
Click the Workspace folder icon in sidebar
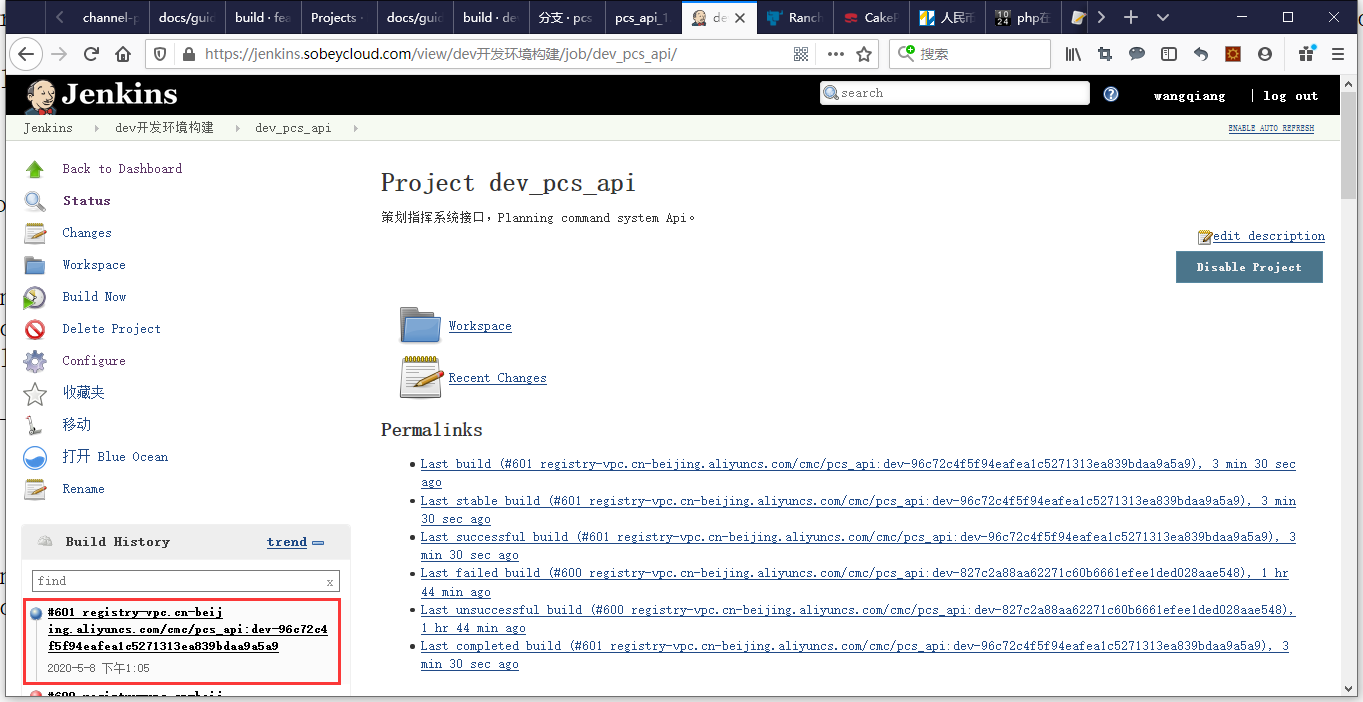tap(35, 265)
